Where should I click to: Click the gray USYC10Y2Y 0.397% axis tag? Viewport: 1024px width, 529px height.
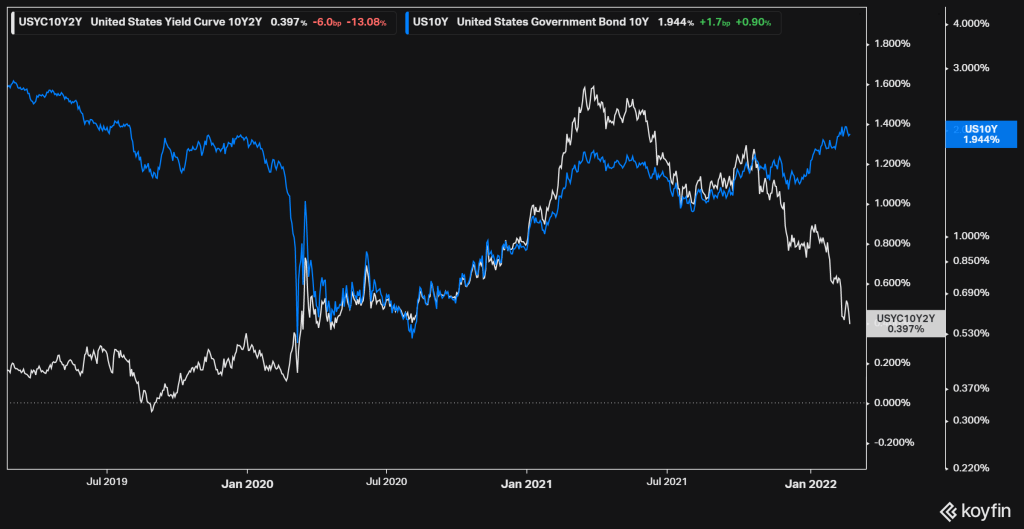(905, 323)
